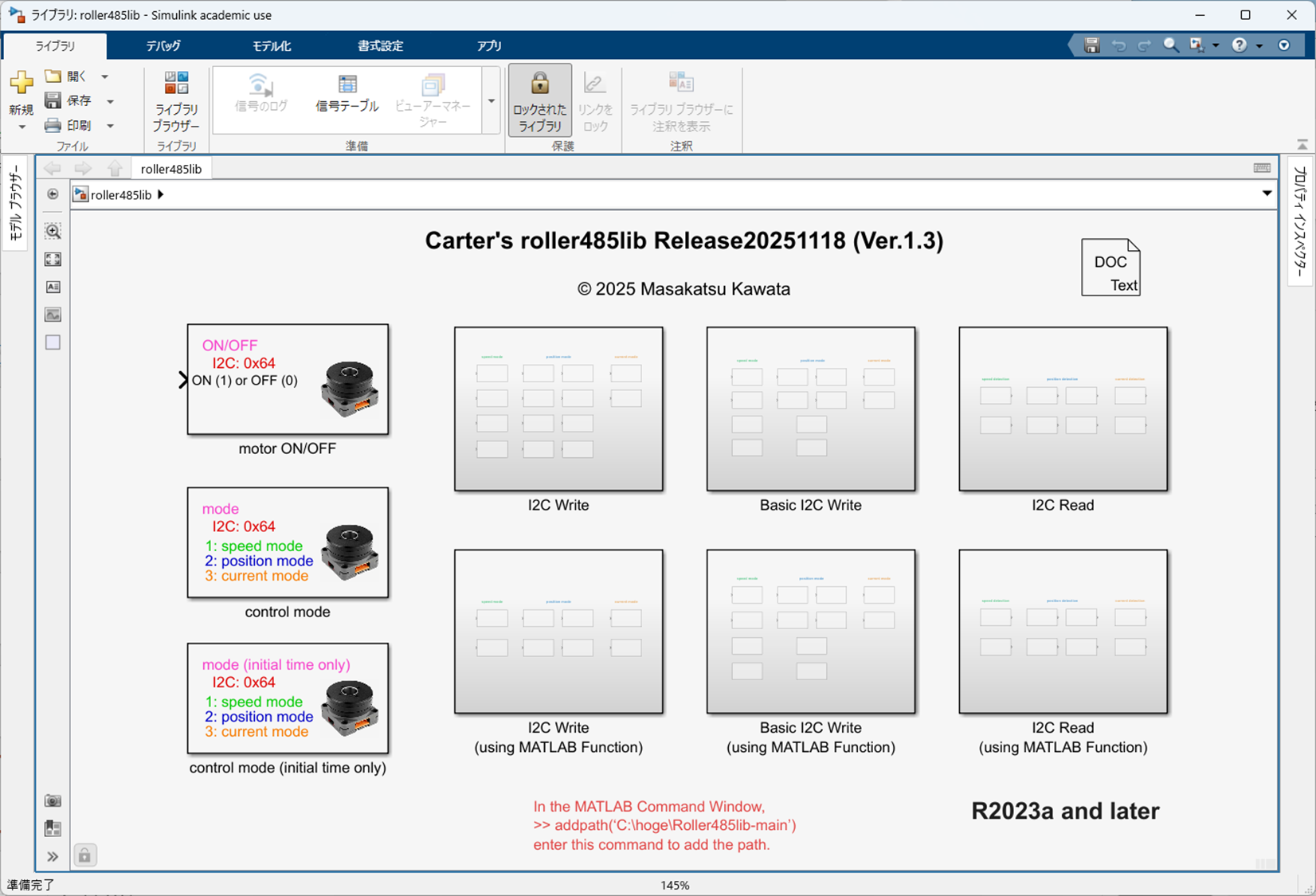Image resolution: width=1316 pixels, height=896 pixels.
Task: Switch to the モデル化 ribbon tab
Action: pos(272,46)
